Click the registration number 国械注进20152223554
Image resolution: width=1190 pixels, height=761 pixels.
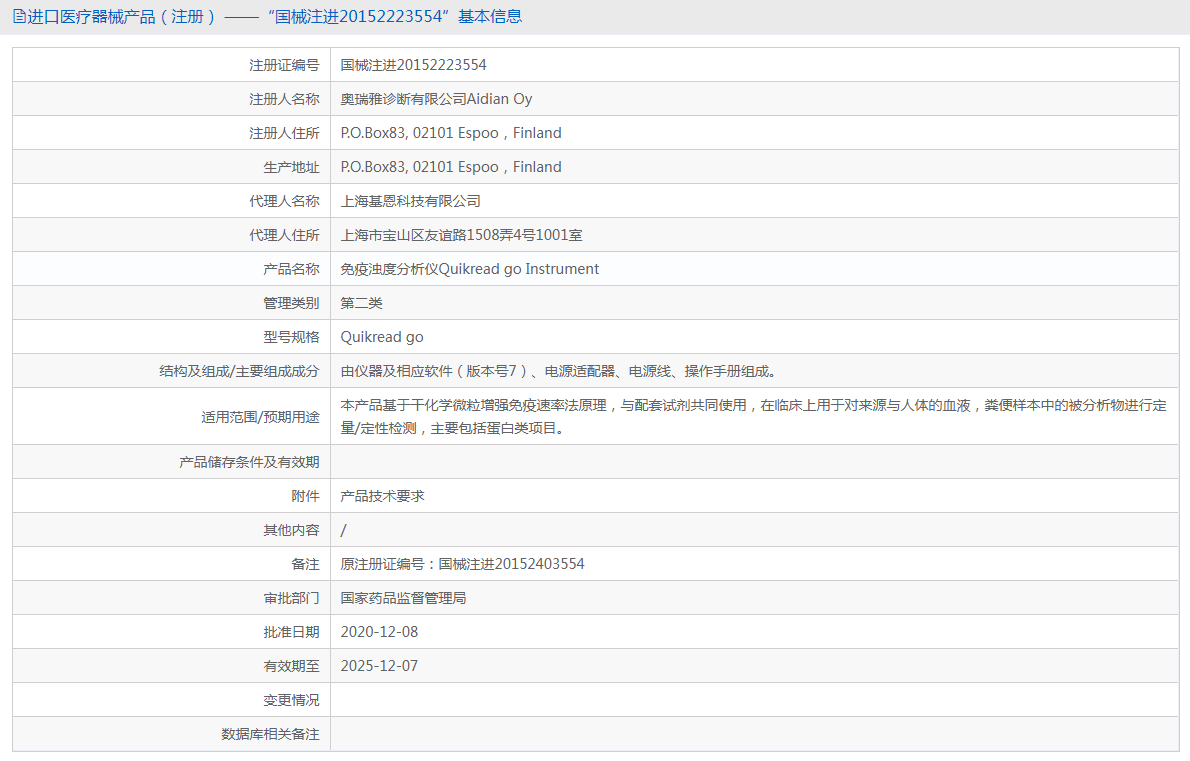(413, 64)
